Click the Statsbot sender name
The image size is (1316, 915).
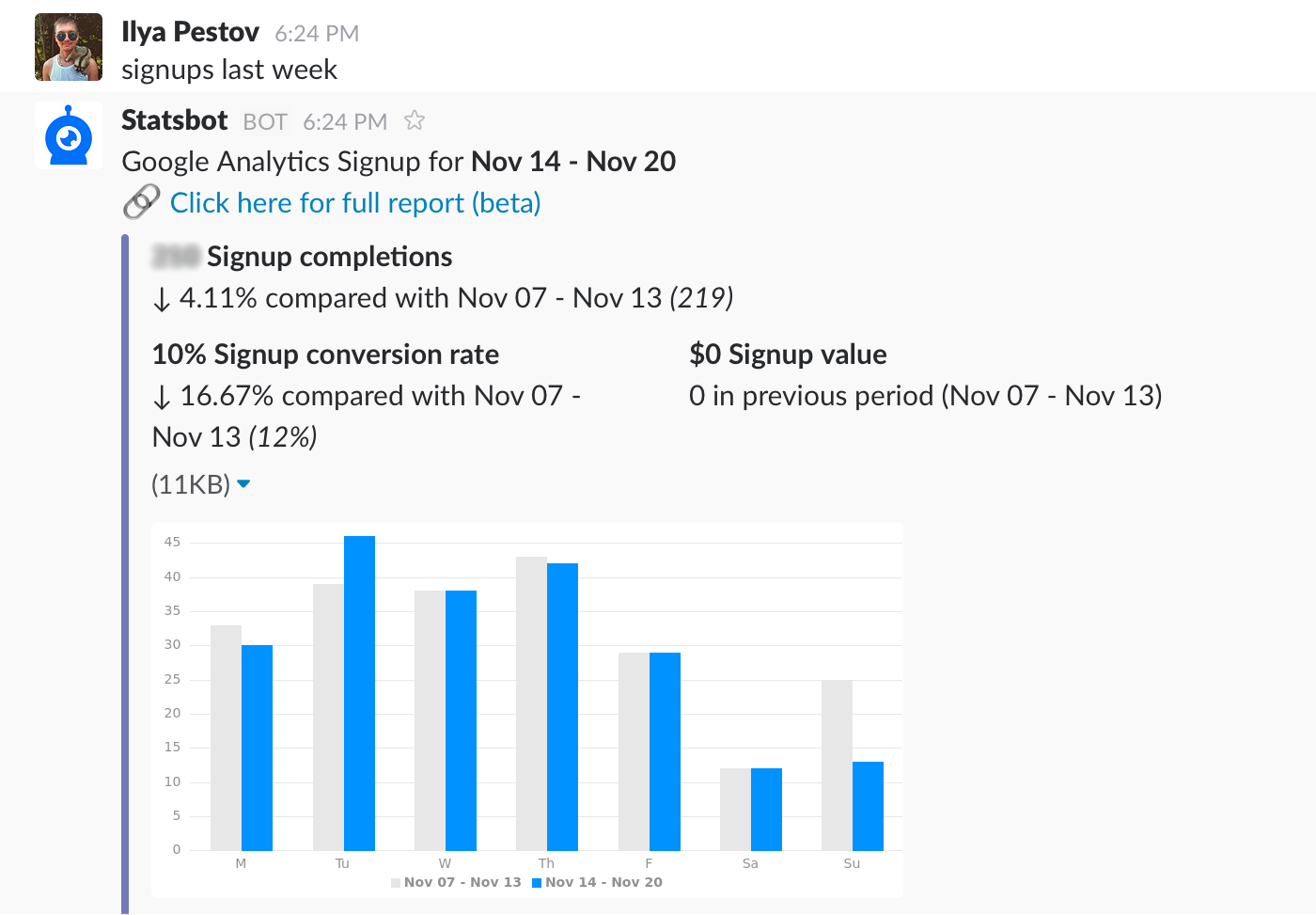(175, 120)
